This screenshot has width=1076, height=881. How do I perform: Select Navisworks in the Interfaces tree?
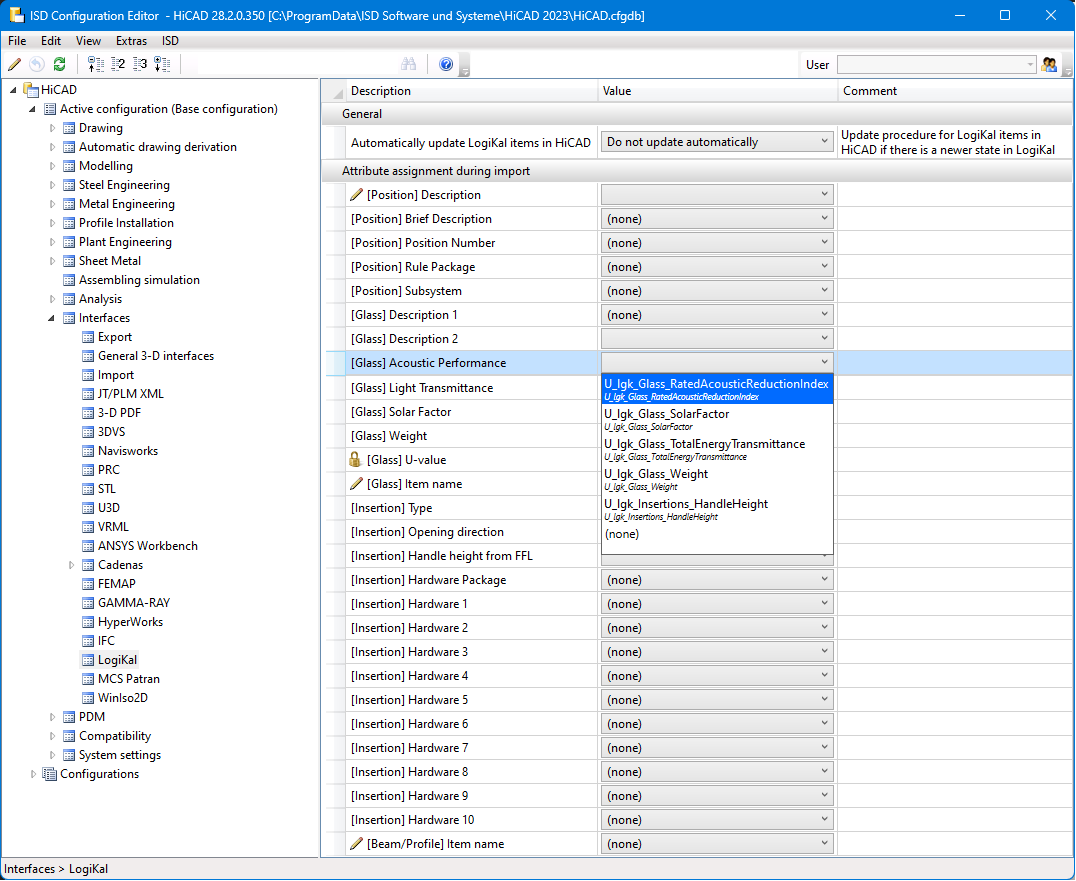[x=127, y=451]
